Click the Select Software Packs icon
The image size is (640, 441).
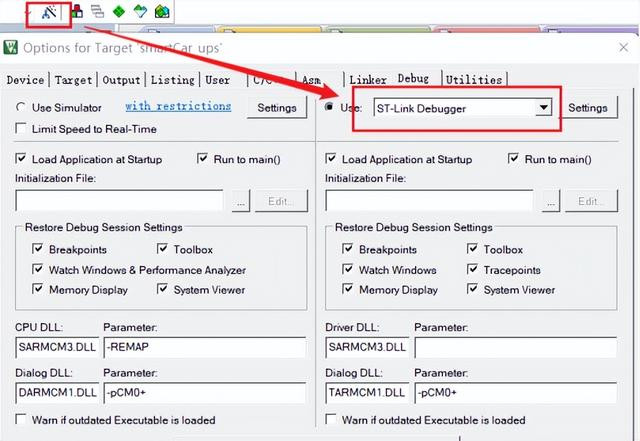coord(140,11)
